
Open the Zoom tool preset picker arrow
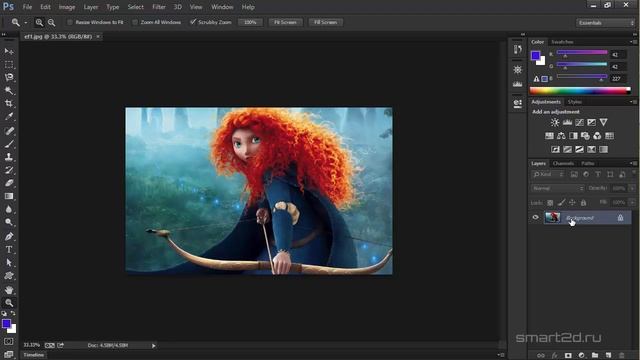(26, 22)
